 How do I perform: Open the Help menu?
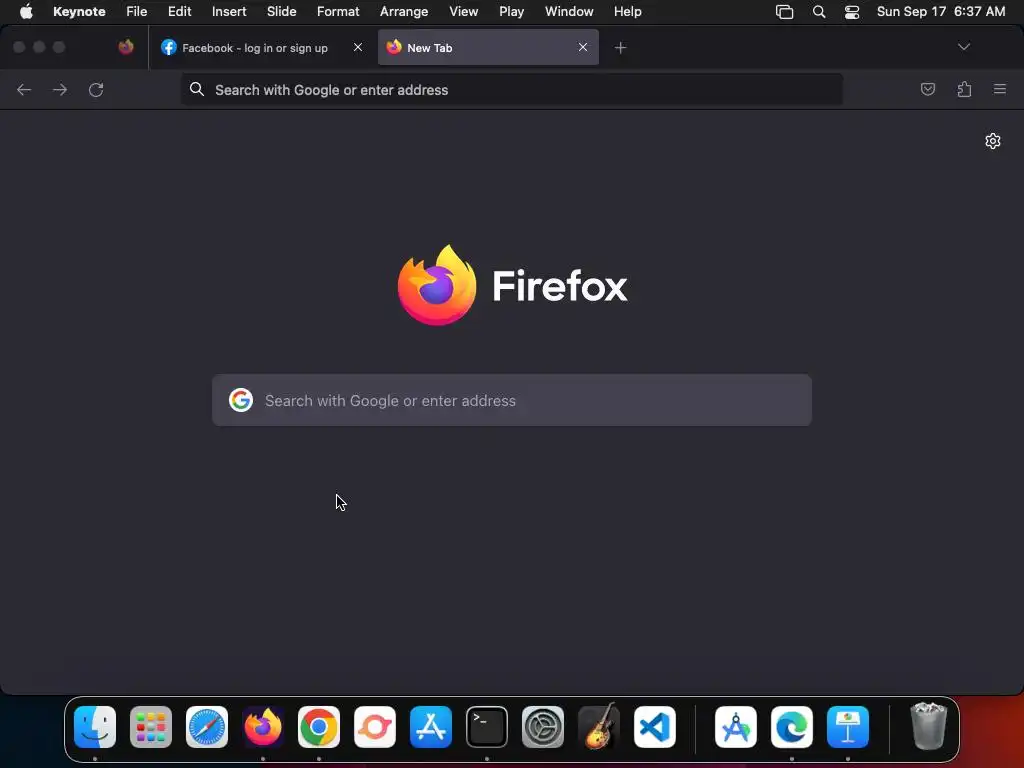[628, 12]
